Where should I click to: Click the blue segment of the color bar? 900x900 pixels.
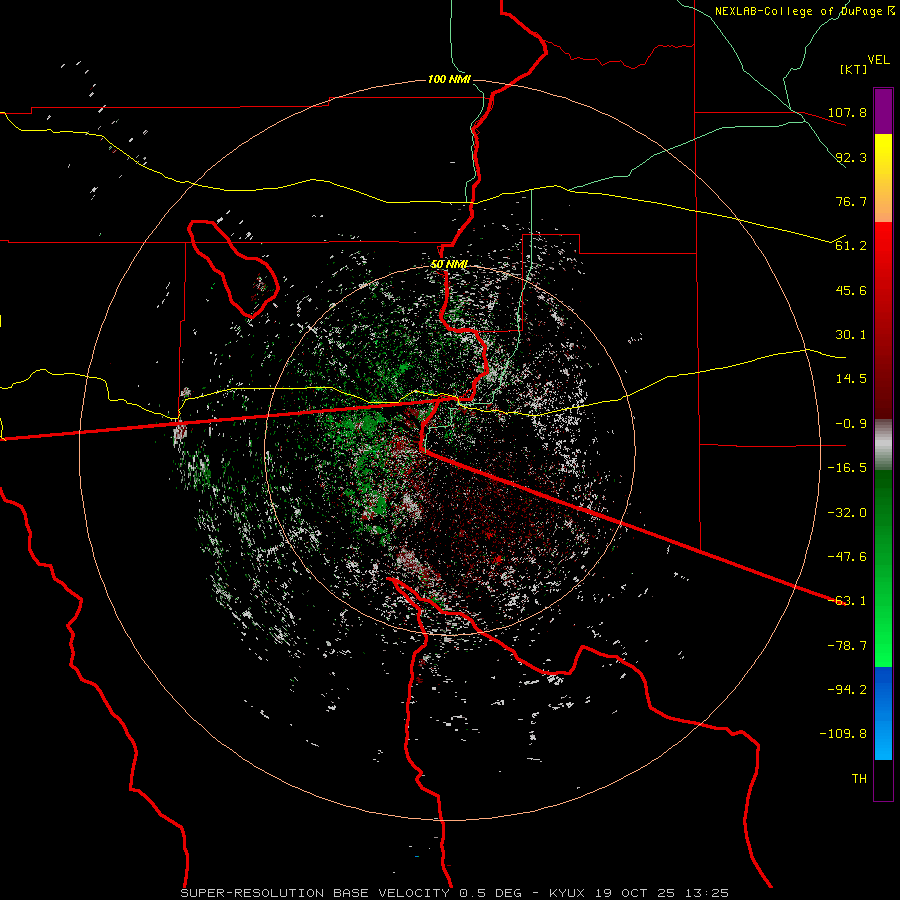coord(883,713)
